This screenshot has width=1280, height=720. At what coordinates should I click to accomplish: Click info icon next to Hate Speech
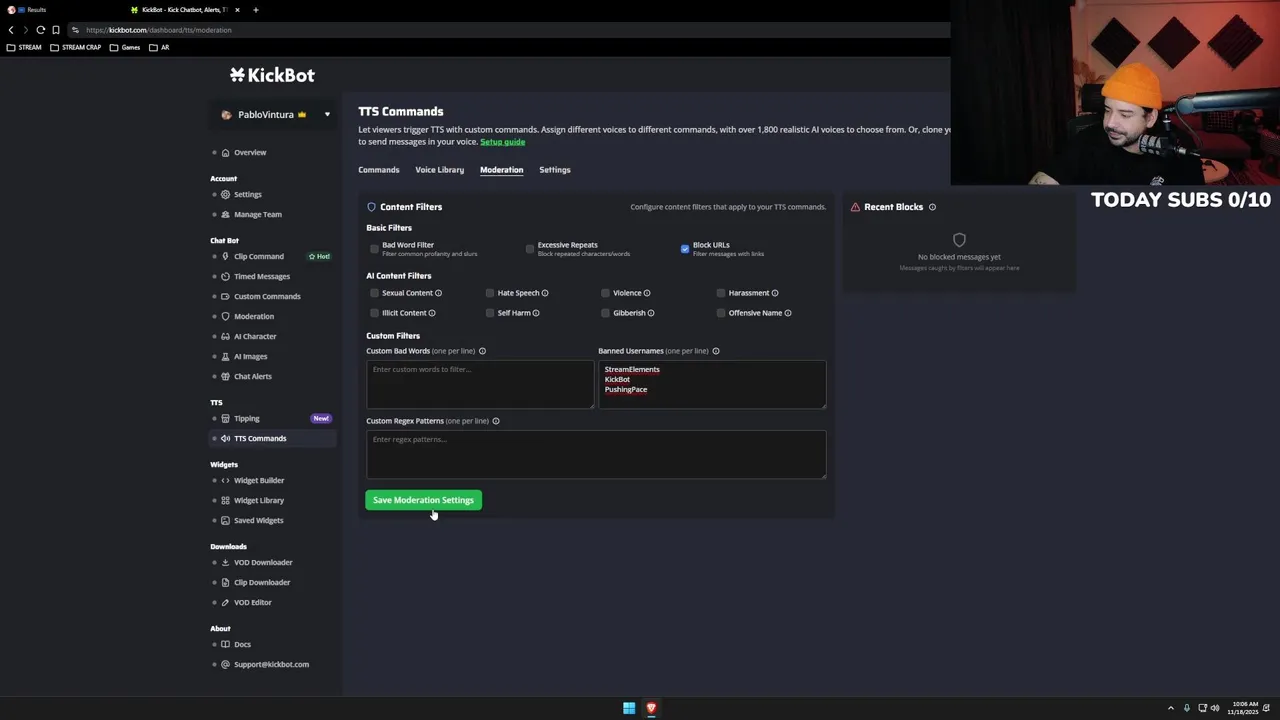pyautogui.click(x=545, y=293)
